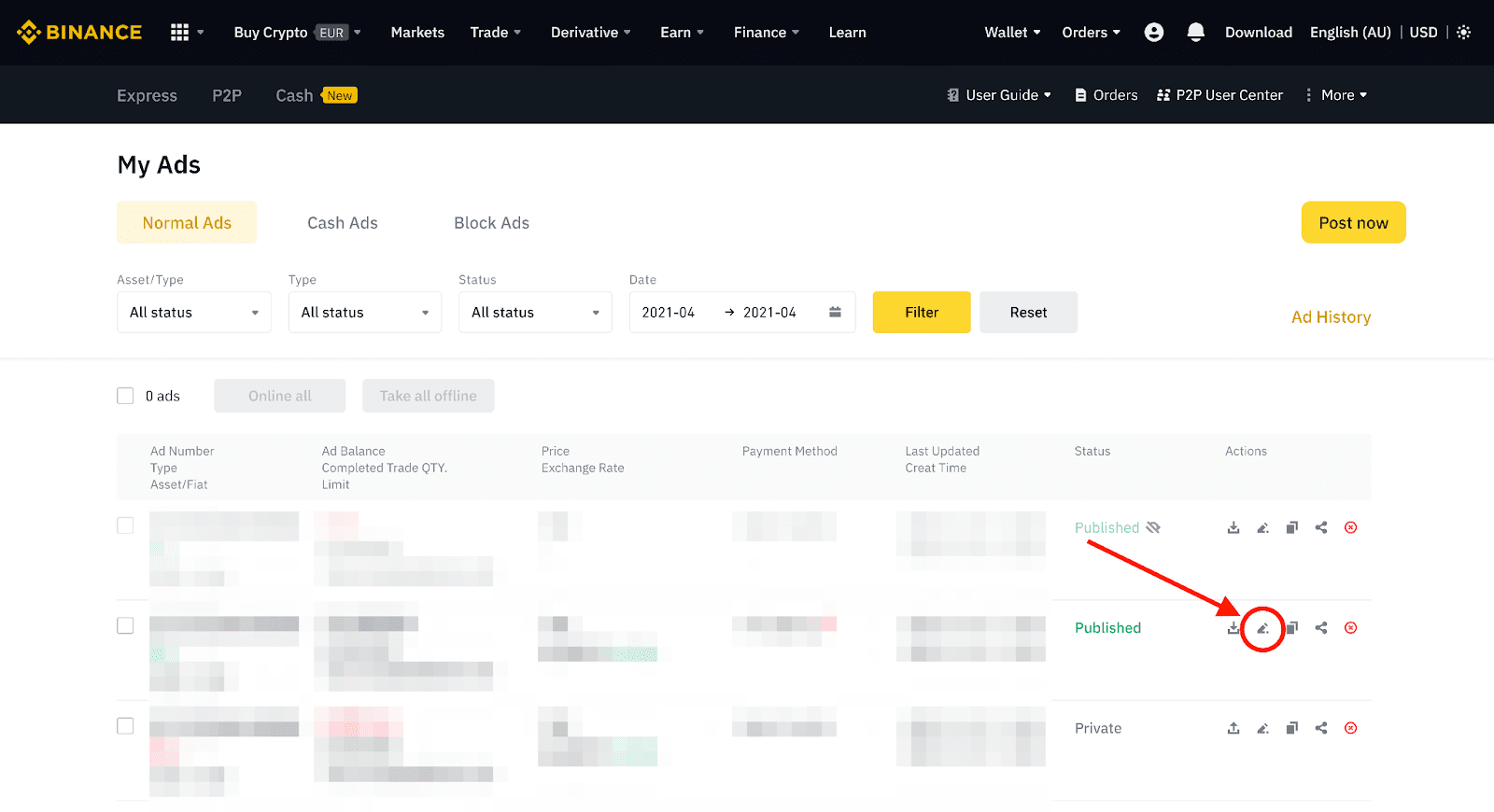Click the Post now button
The image size is (1494, 812).
pyautogui.click(x=1354, y=222)
